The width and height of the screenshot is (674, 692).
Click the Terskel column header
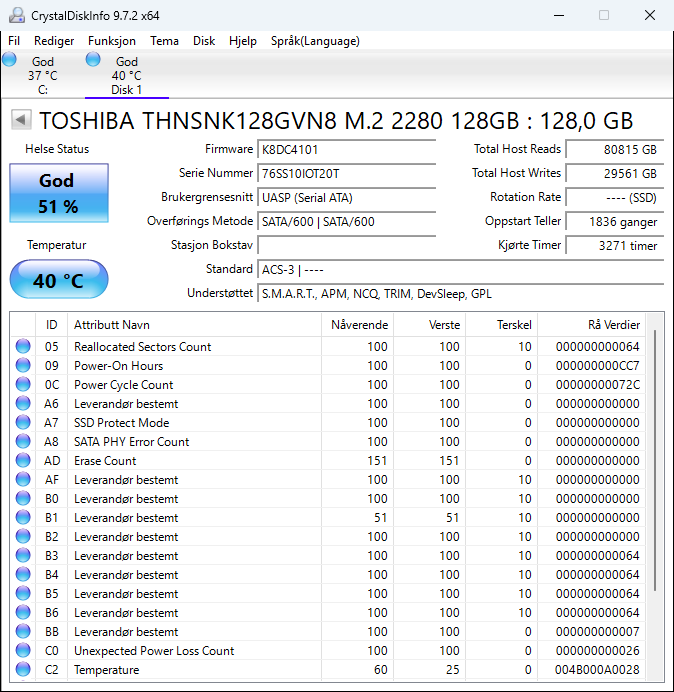pyautogui.click(x=501, y=325)
